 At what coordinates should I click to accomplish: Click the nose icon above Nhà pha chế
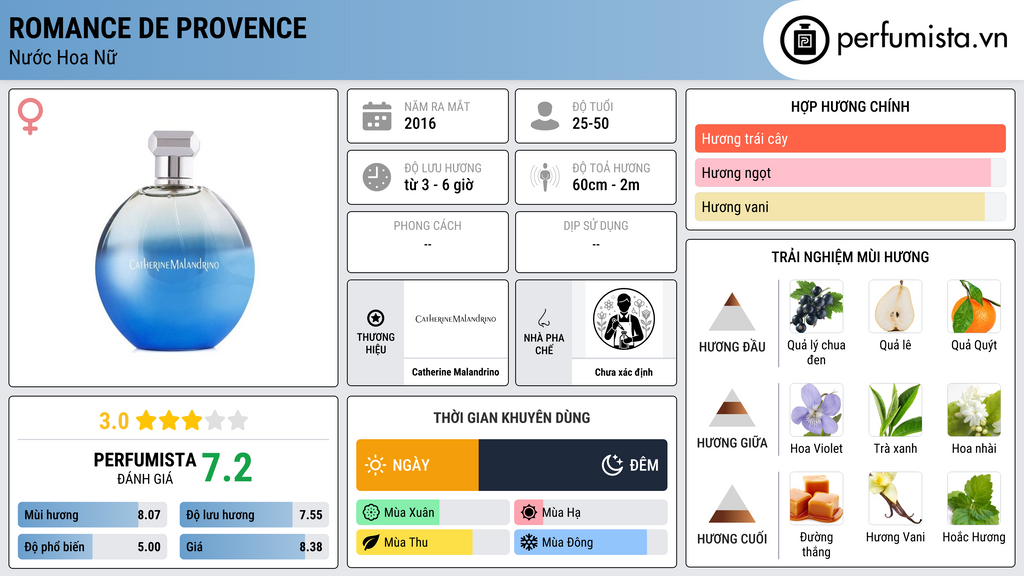point(543,318)
